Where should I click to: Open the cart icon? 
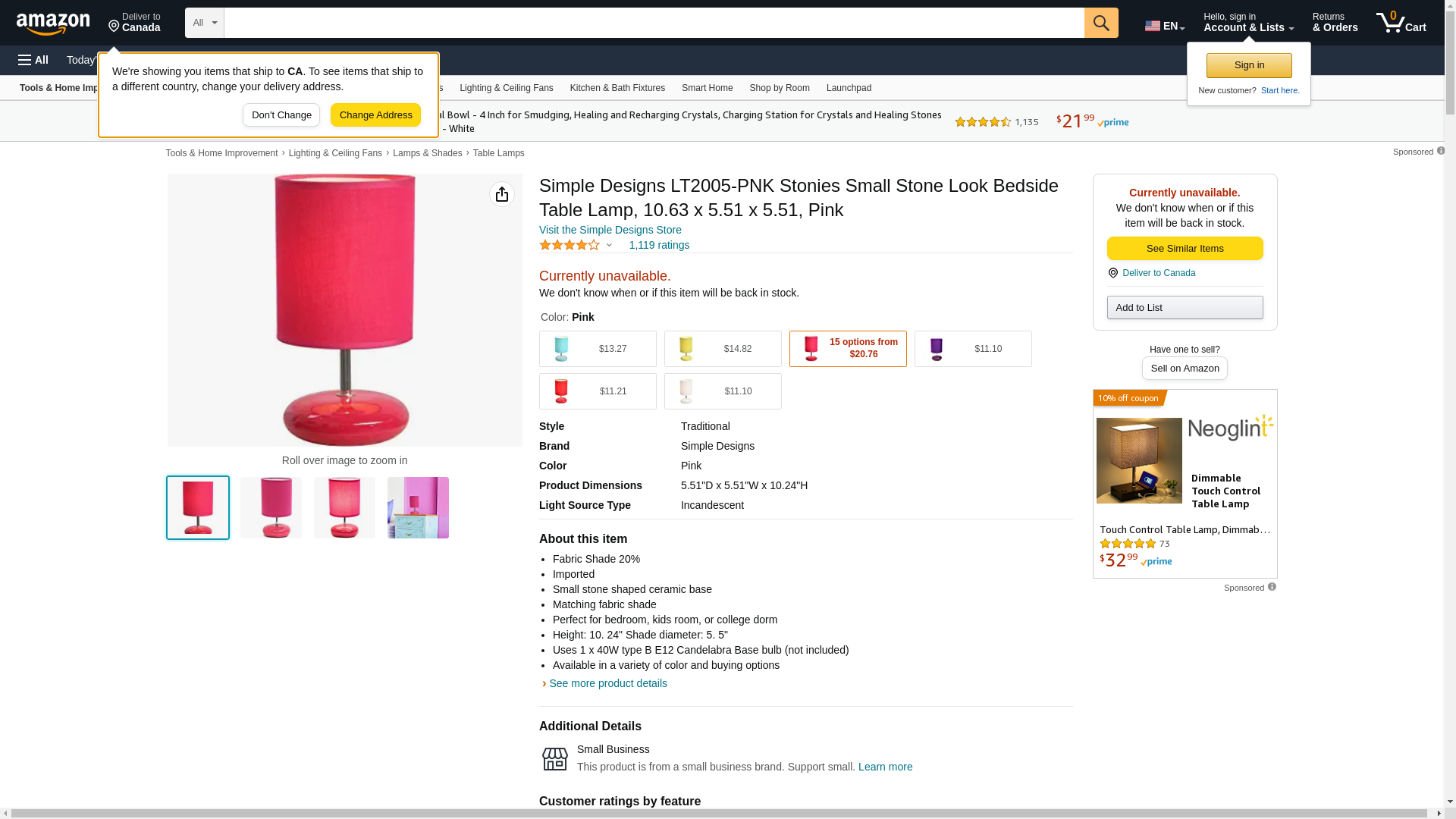click(1401, 23)
